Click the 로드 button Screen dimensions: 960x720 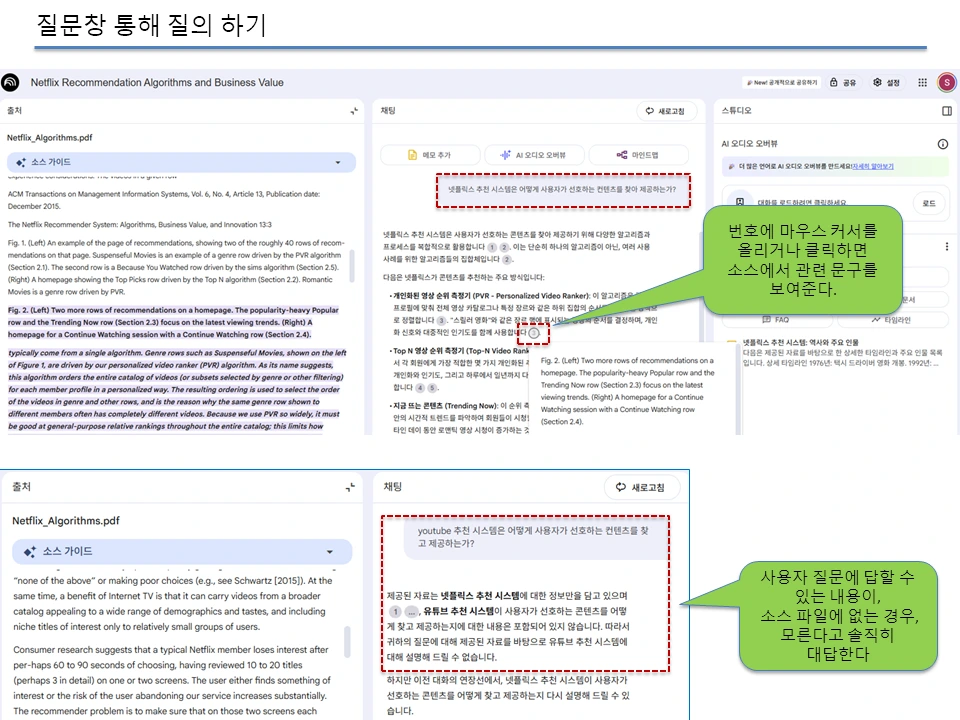[x=929, y=203]
